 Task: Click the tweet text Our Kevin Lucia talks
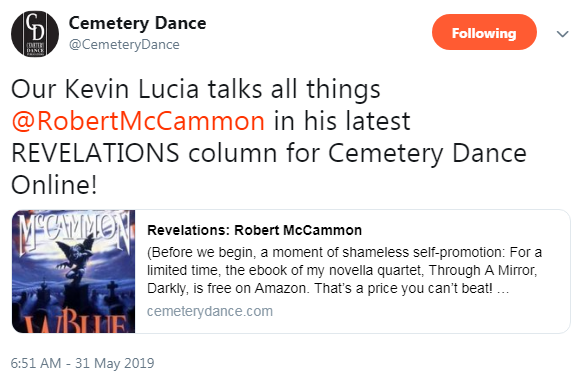pos(195,89)
